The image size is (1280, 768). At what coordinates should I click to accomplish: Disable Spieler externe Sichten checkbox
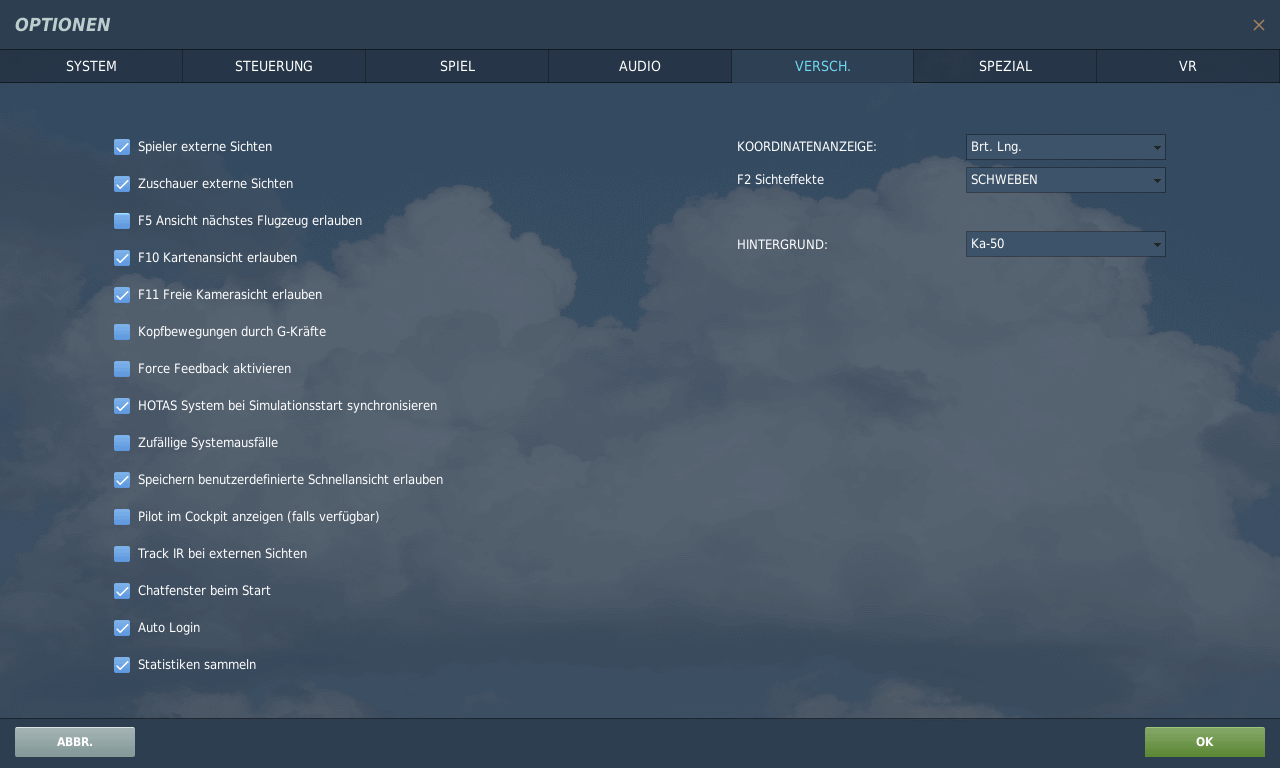pos(122,147)
